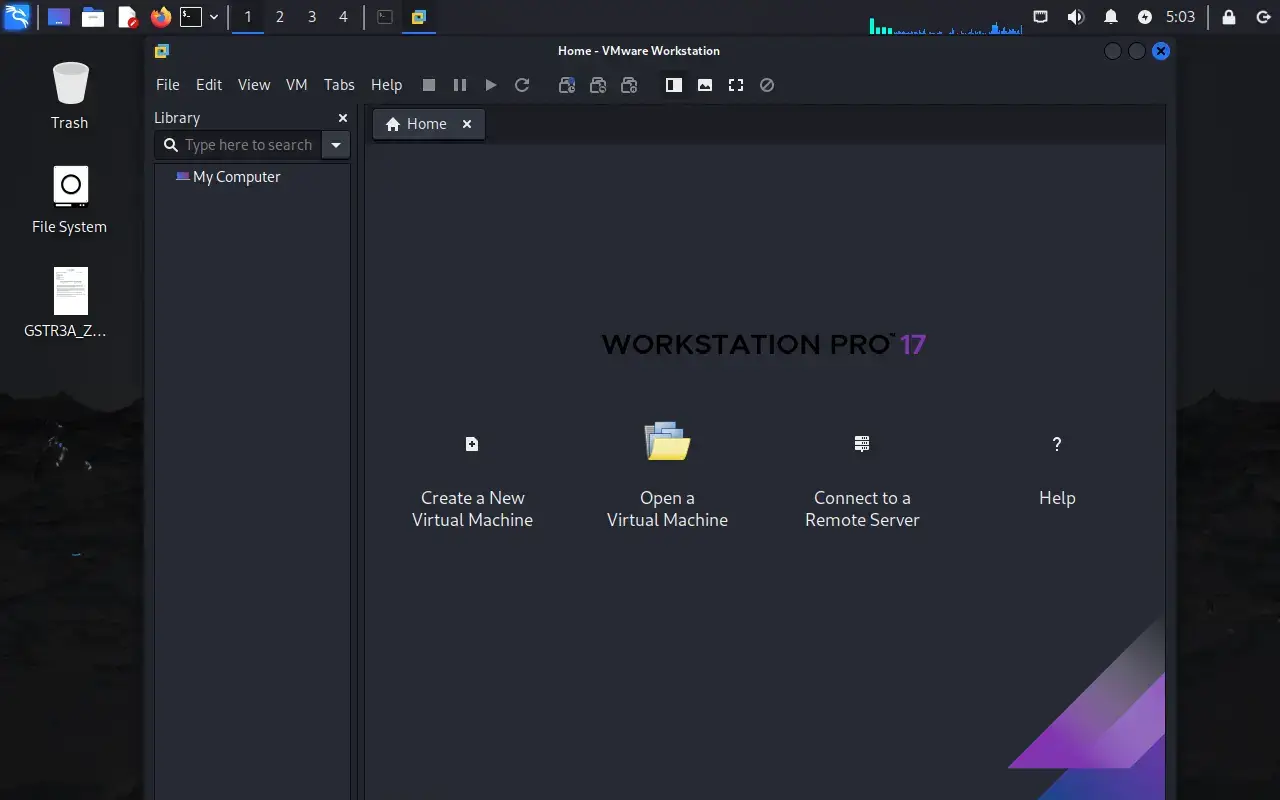
Task: Click the Help label on home page
Action: (1057, 498)
